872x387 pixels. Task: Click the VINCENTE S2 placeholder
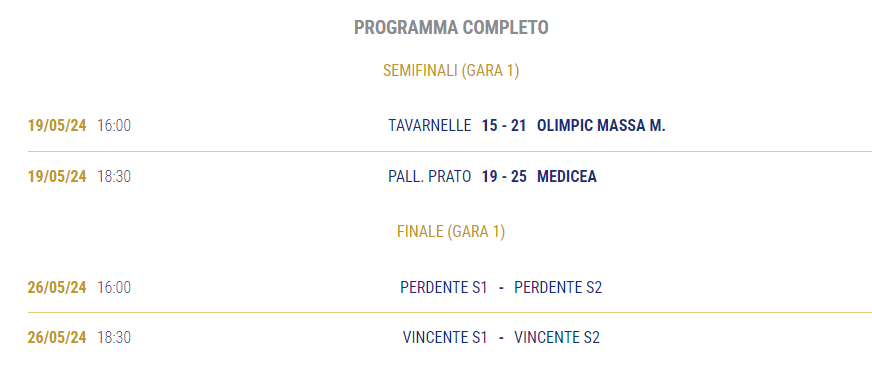tap(557, 338)
